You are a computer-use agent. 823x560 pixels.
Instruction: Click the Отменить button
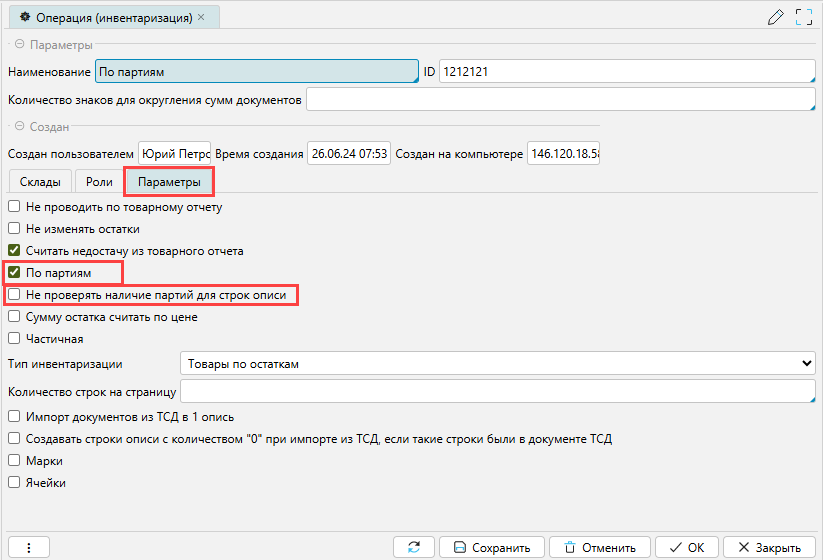click(x=599, y=547)
